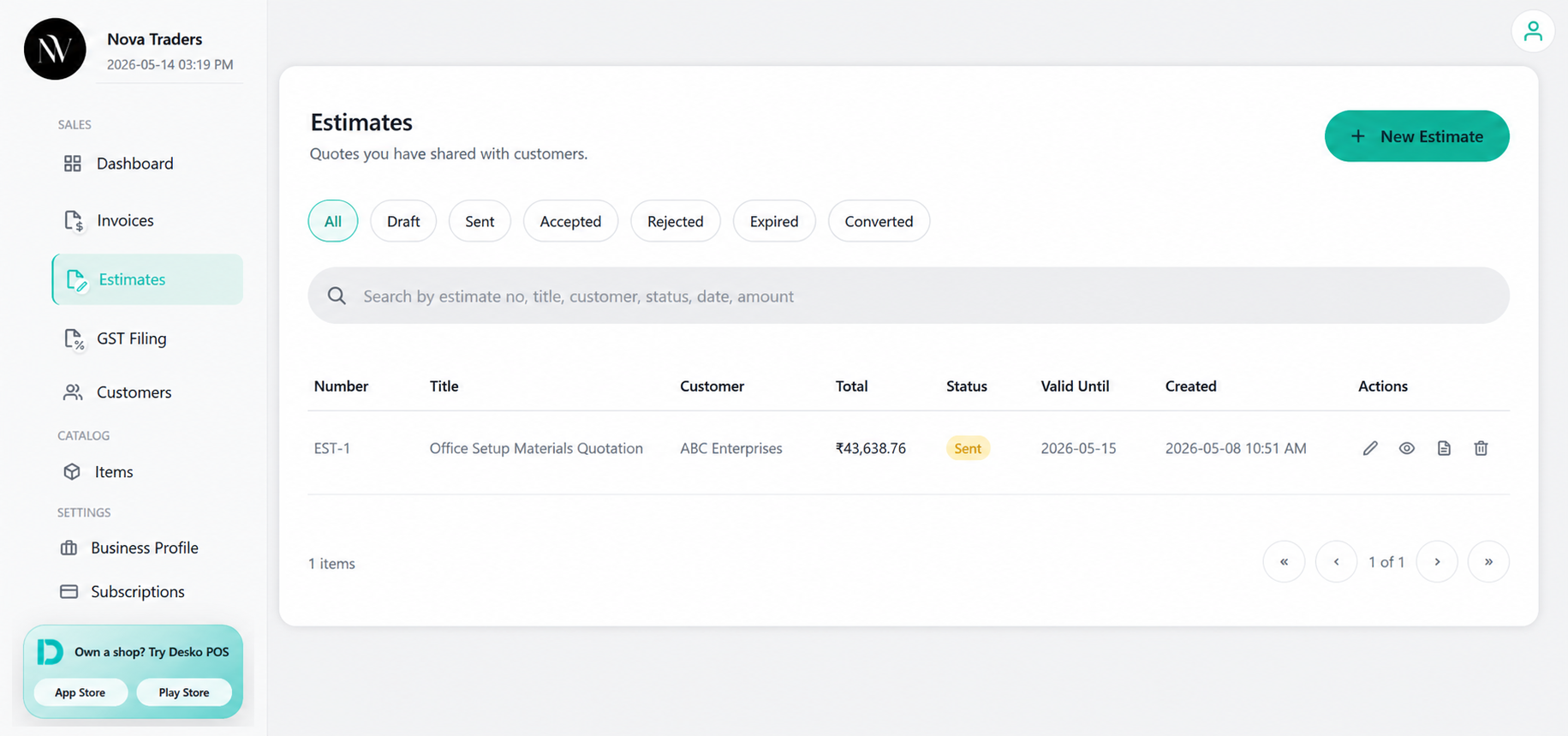Delete estimate EST-1 with trash icon
Screen dimensions: 1568x736
(x=1481, y=448)
